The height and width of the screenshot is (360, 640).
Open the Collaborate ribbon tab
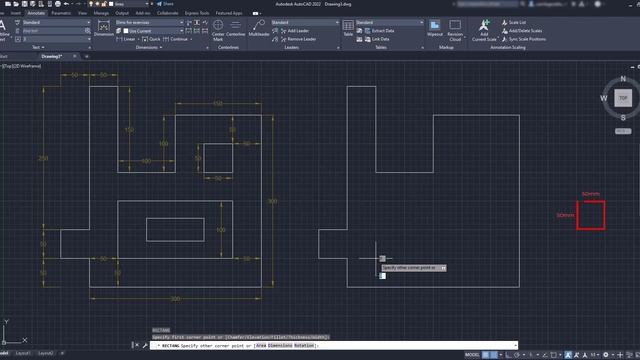coord(167,13)
